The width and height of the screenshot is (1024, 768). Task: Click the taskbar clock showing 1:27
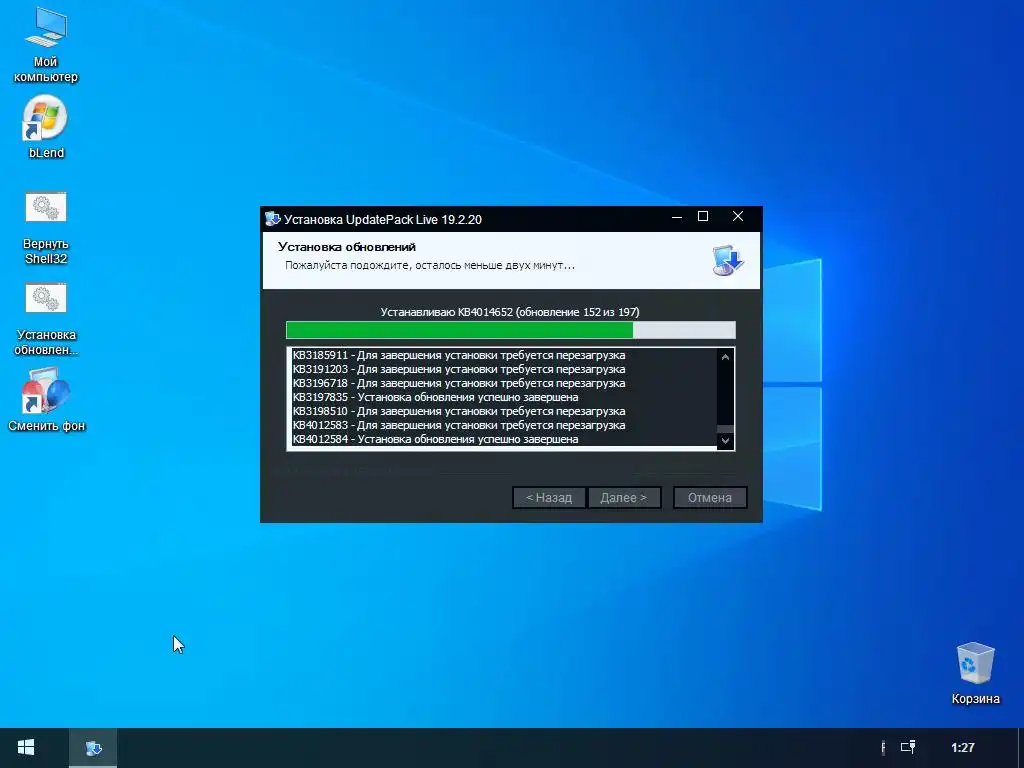click(x=963, y=748)
